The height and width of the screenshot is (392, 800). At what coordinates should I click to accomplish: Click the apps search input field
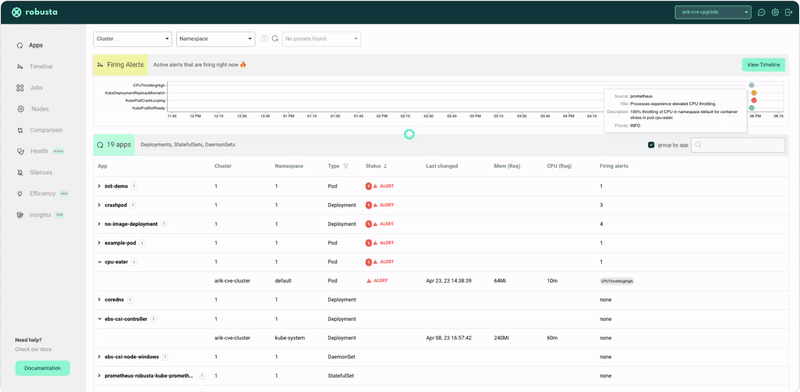738,145
